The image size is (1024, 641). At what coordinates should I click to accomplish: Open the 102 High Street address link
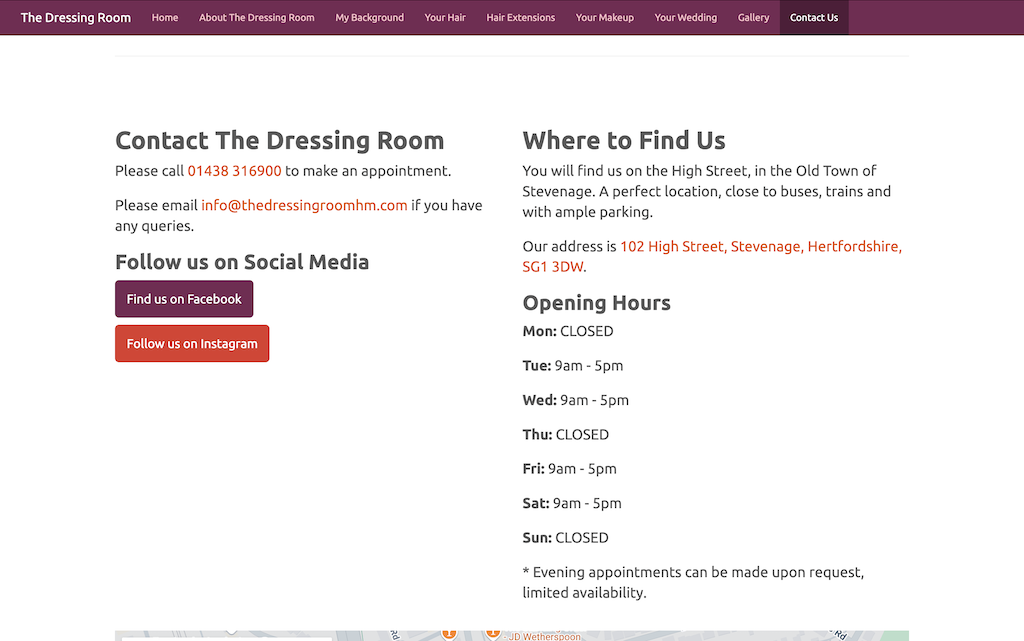coord(760,246)
